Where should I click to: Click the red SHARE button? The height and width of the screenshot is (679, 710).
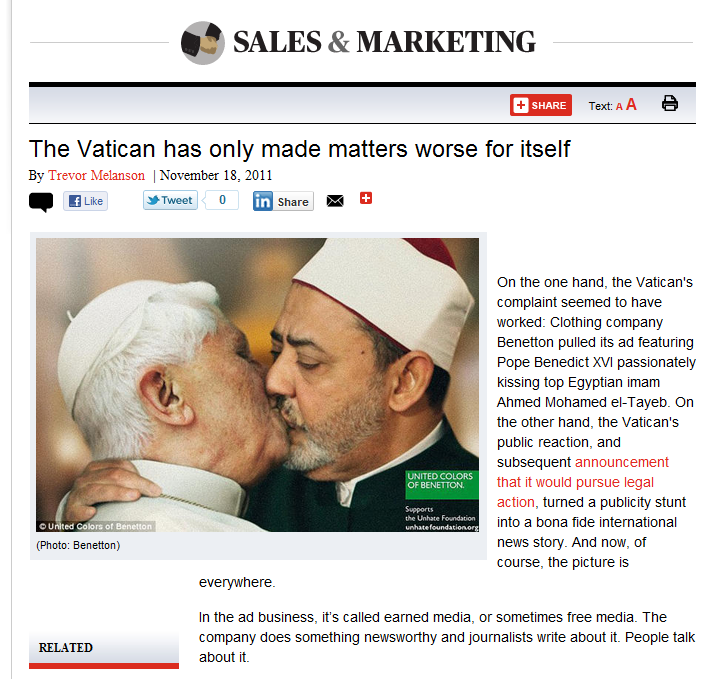click(x=541, y=105)
